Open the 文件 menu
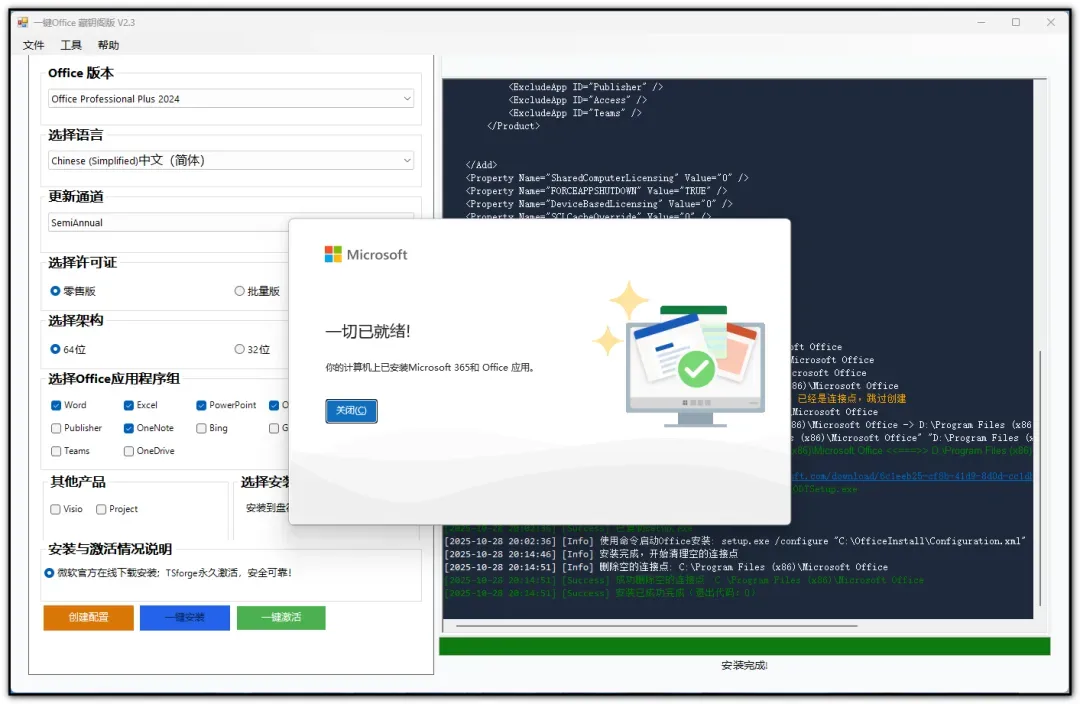 (x=33, y=45)
